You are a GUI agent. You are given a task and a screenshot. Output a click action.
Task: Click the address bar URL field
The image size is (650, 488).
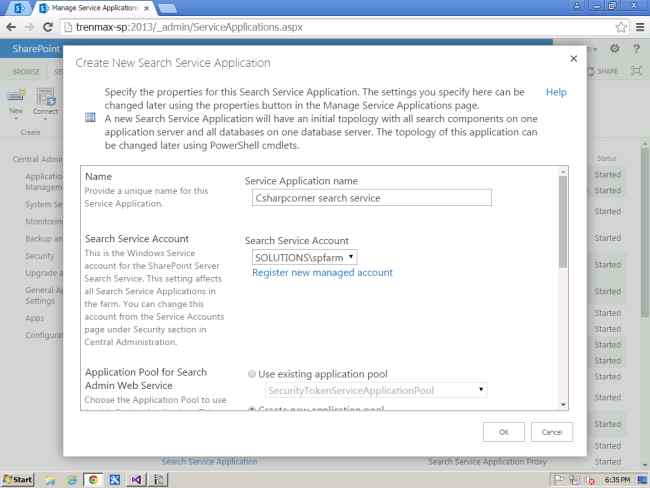click(x=338, y=27)
